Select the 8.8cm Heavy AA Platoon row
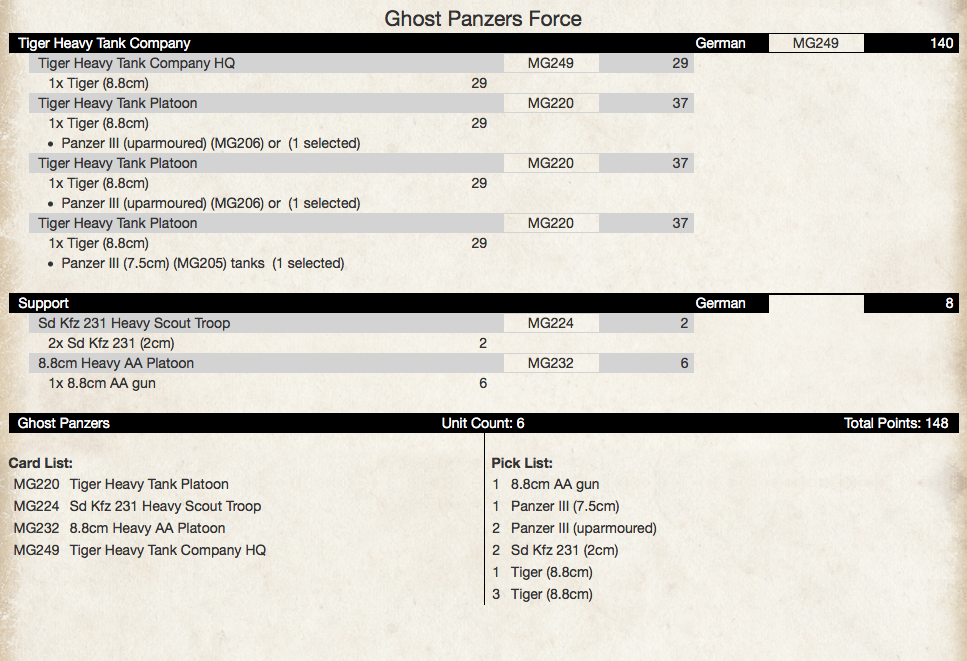 (361, 363)
